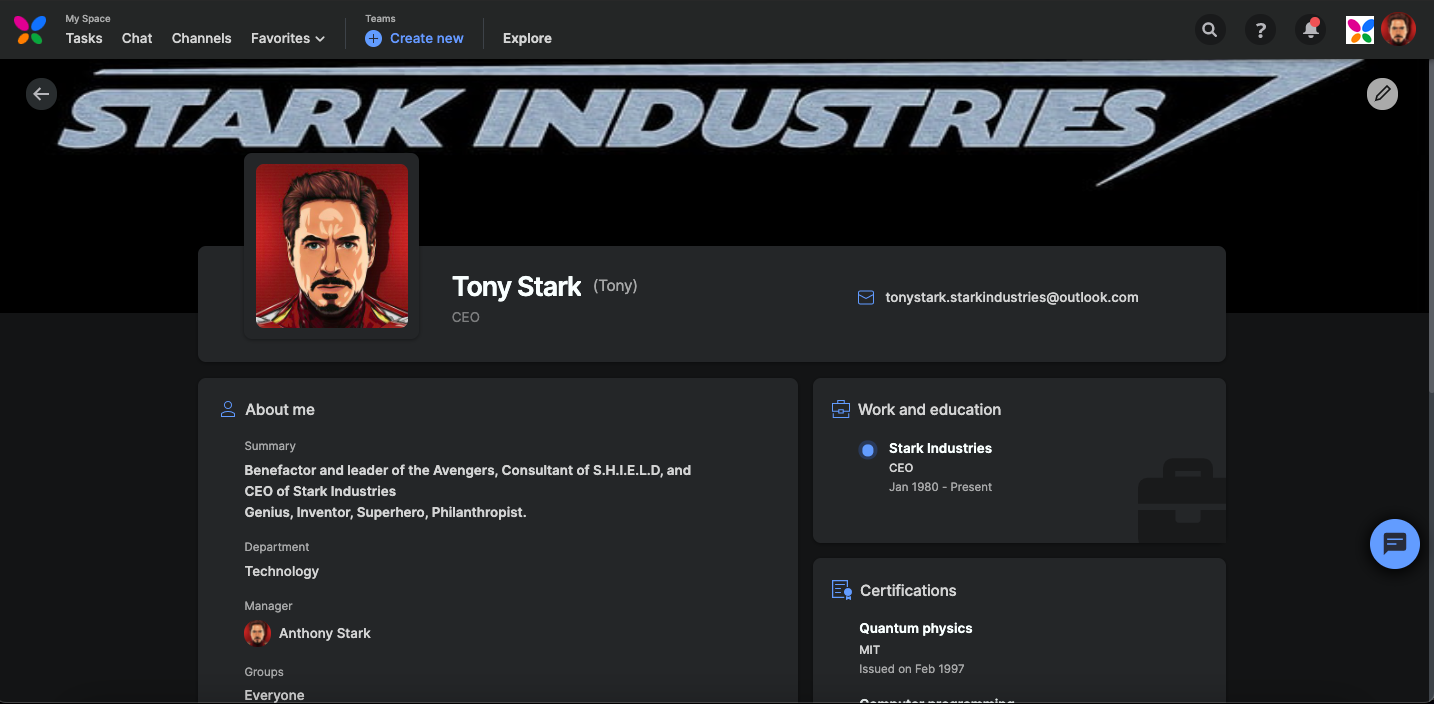Image resolution: width=1434 pixels, height=704 pixels.
Task: Select the Stark Industries timeline dot
Action: (x=867, y=450)
